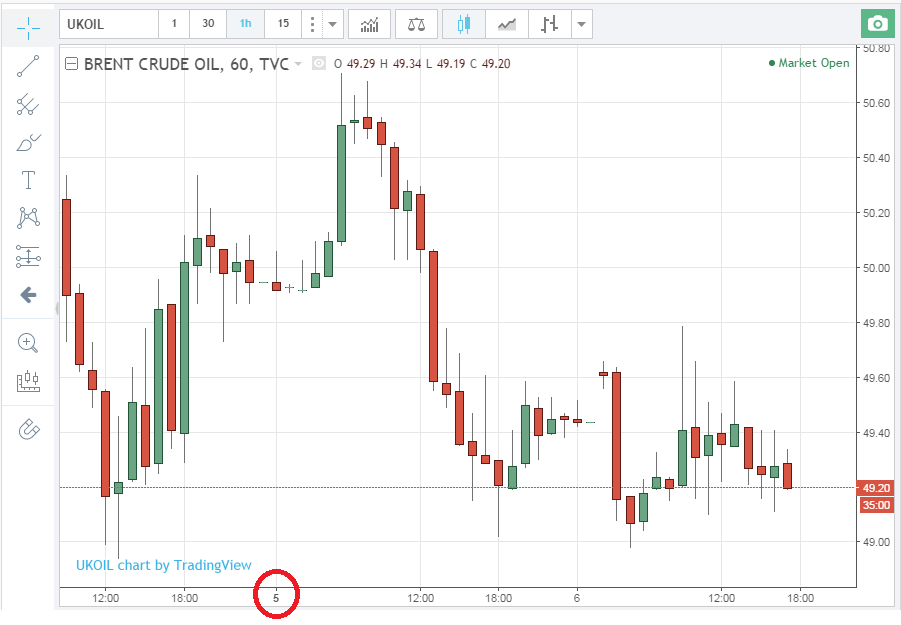
Task: Click the left panel collapse handle
Action: 57,308
